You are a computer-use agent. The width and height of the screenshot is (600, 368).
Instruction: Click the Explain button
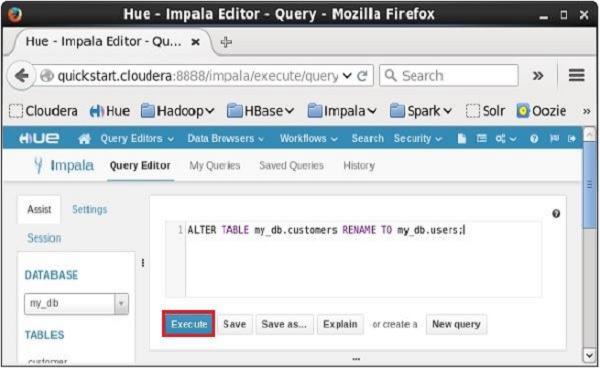[x=340, y=324]
